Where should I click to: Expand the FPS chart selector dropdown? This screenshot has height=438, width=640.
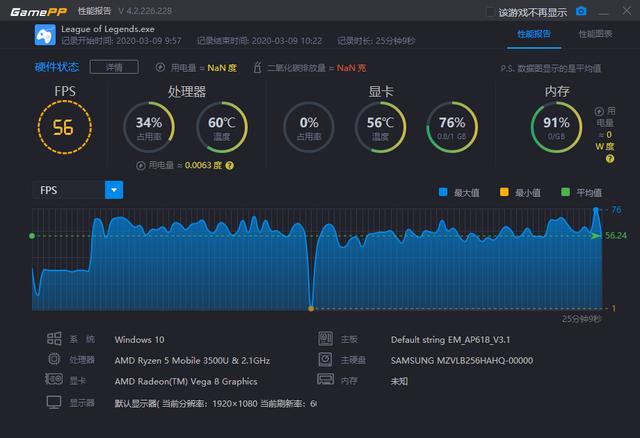(114, 190)
